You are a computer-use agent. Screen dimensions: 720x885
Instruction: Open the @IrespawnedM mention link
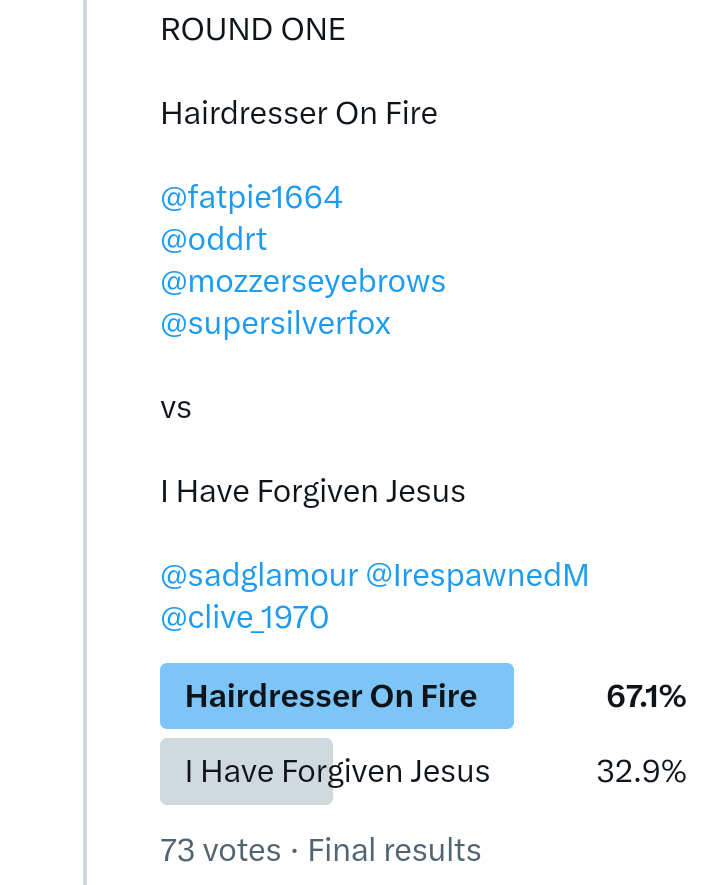pos(477,576)
